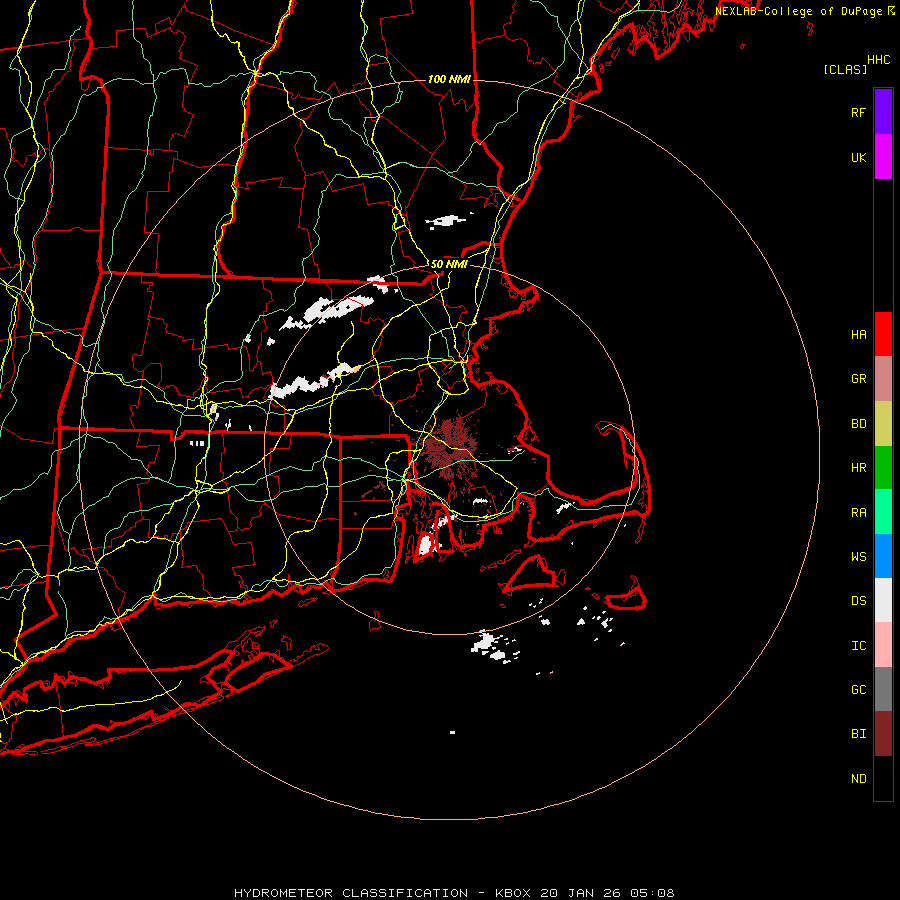Click the RA legend label
The width and height of the screenshot is (900, 900).
point(858,513)
